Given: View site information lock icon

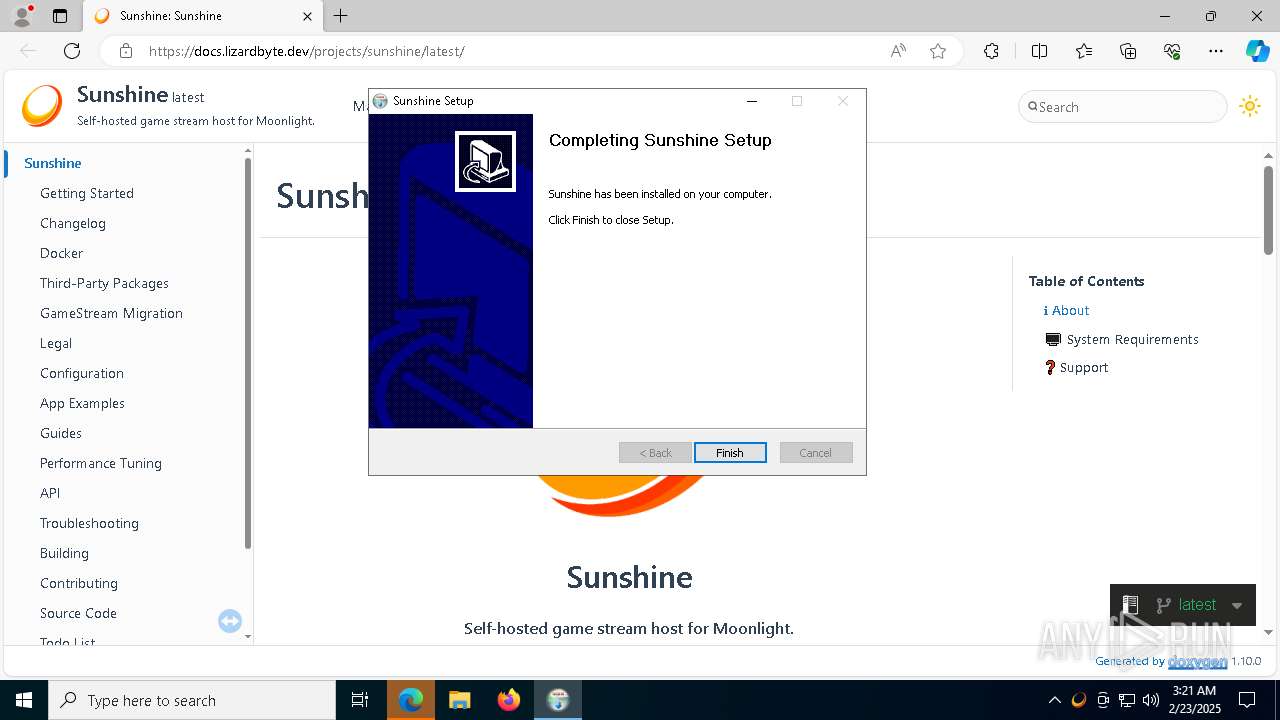Looking at the screenshot, I should [125, 51].
